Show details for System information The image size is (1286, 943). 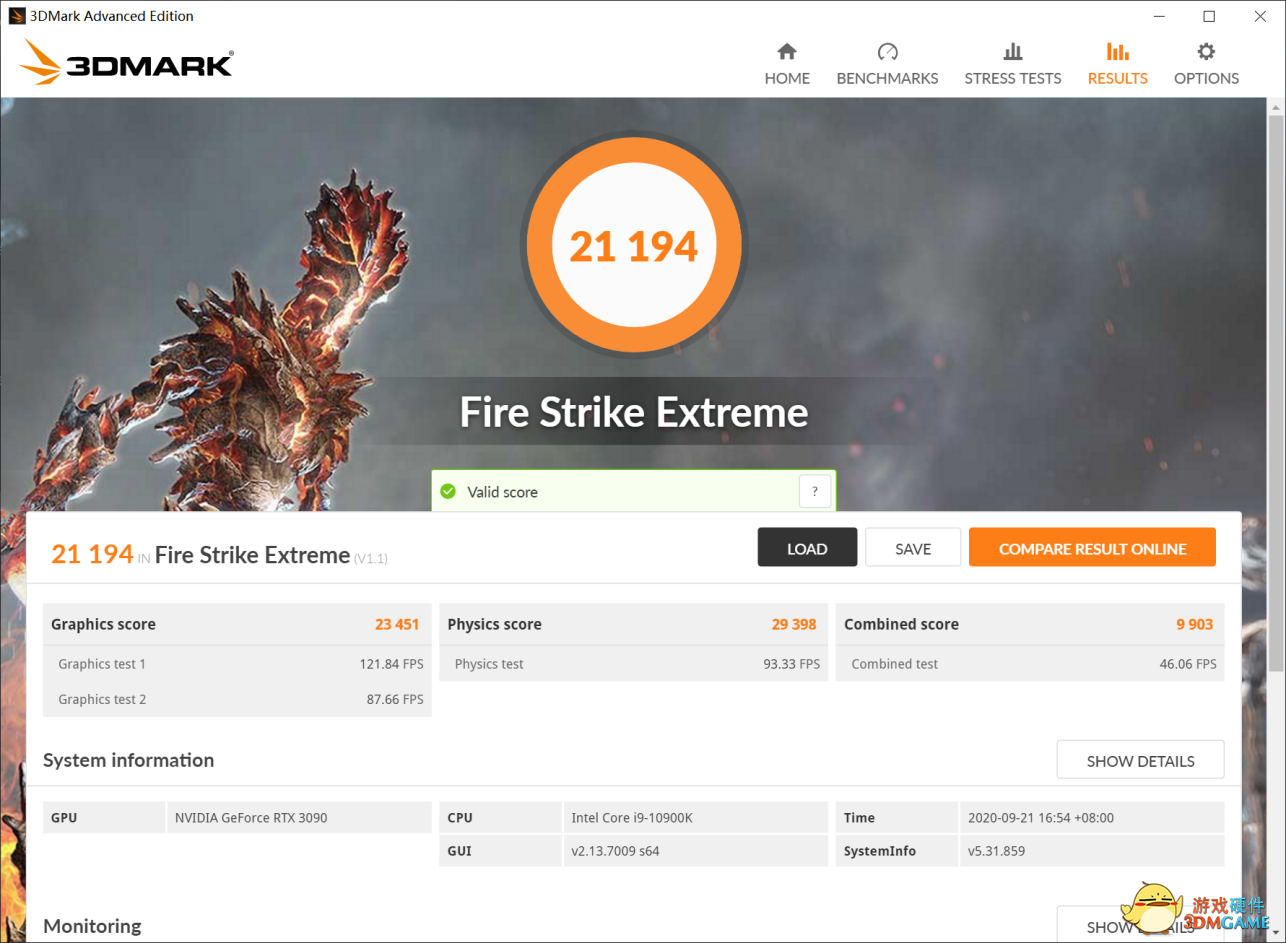point(1140,760)
